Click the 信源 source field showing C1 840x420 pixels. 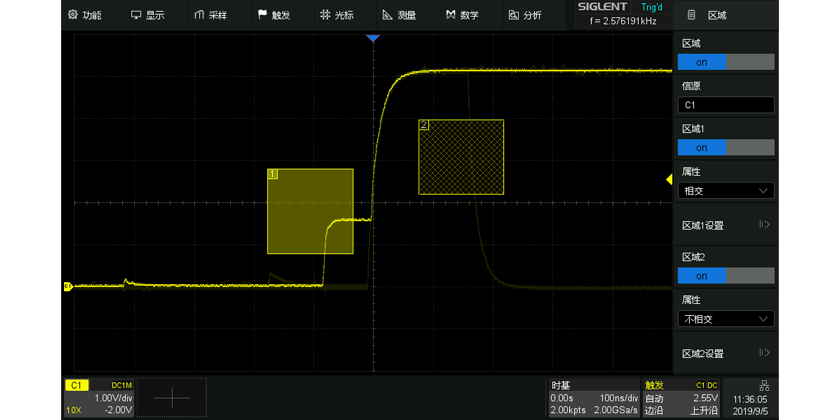pos(726,105)
